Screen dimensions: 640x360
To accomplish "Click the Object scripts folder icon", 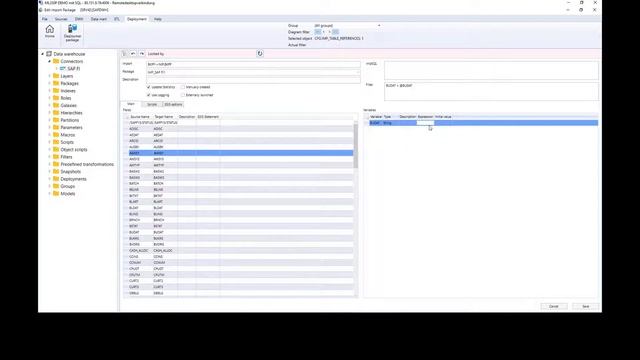I will [56, 149].
